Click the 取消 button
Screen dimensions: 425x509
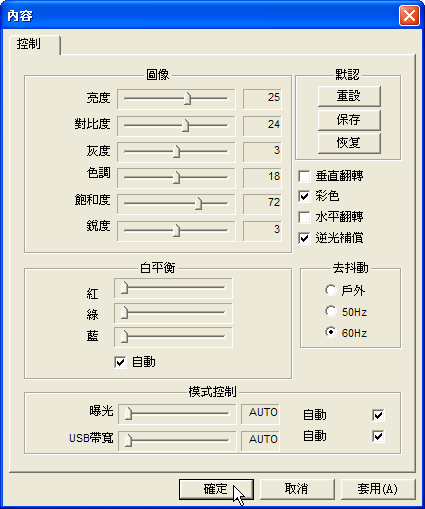tap(297, 489)
